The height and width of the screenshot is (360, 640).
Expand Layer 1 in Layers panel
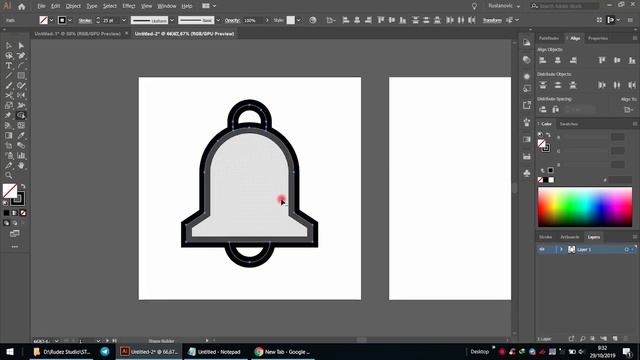561,249
